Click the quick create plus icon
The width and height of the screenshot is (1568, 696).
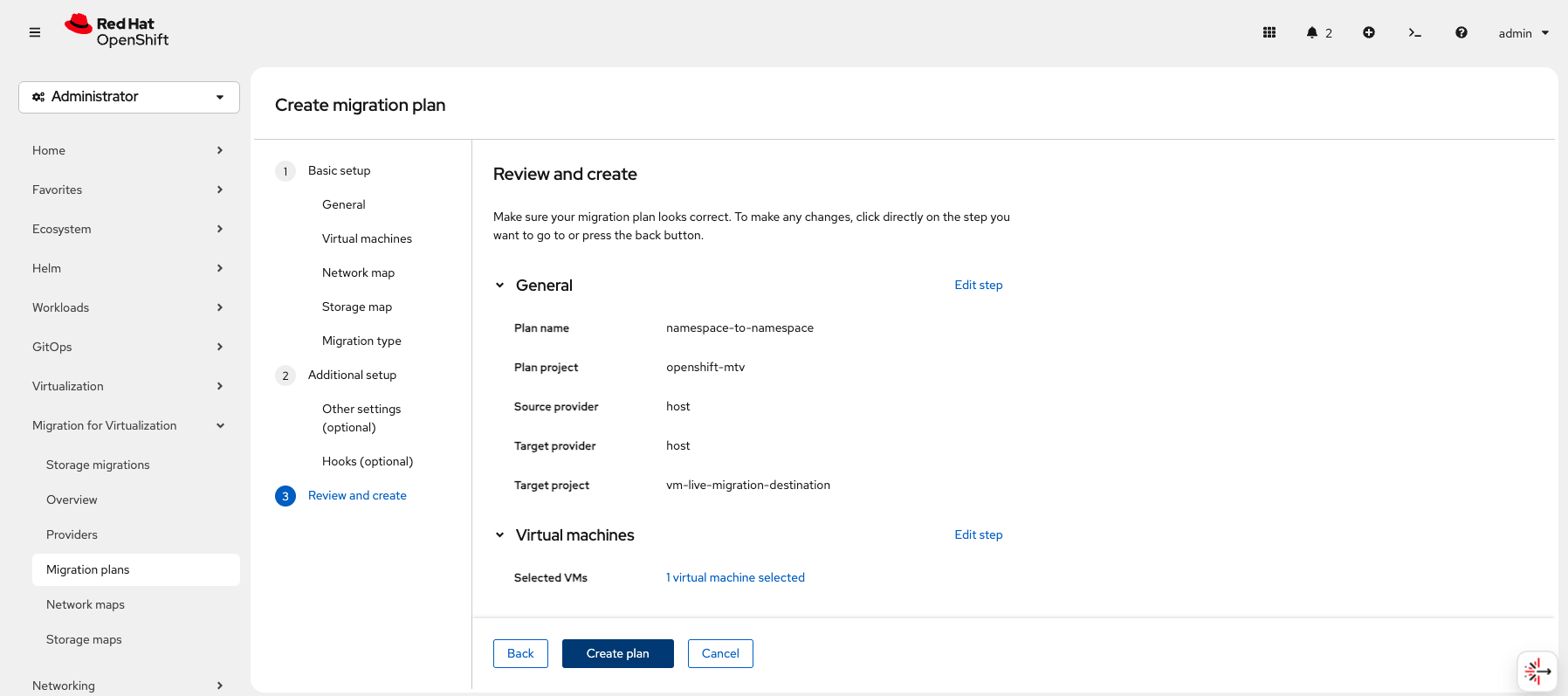tap(1369, 32)
